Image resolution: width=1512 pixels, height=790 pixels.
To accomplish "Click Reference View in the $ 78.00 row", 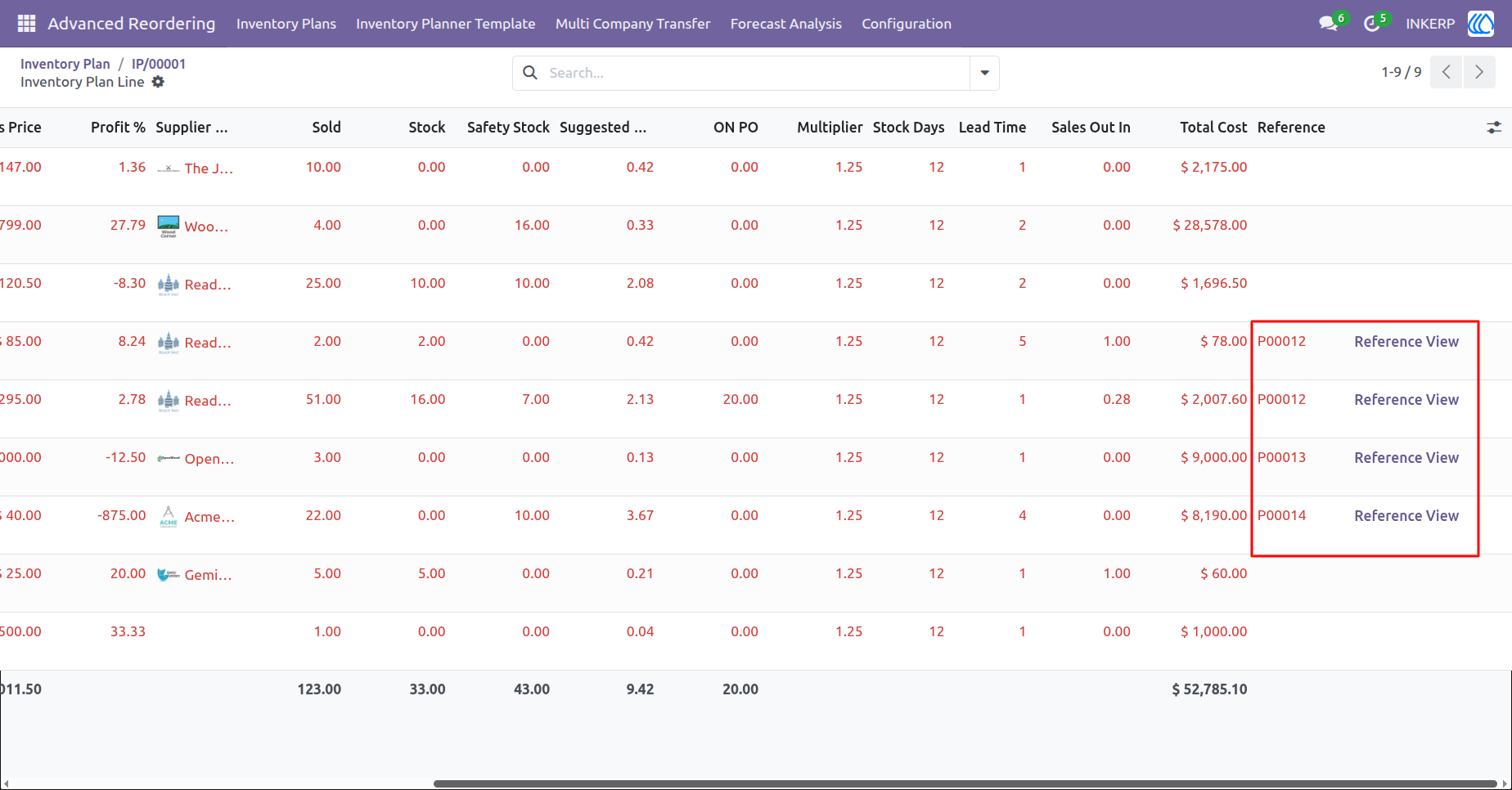I will pyautogui.click(x=1406, y=342).
